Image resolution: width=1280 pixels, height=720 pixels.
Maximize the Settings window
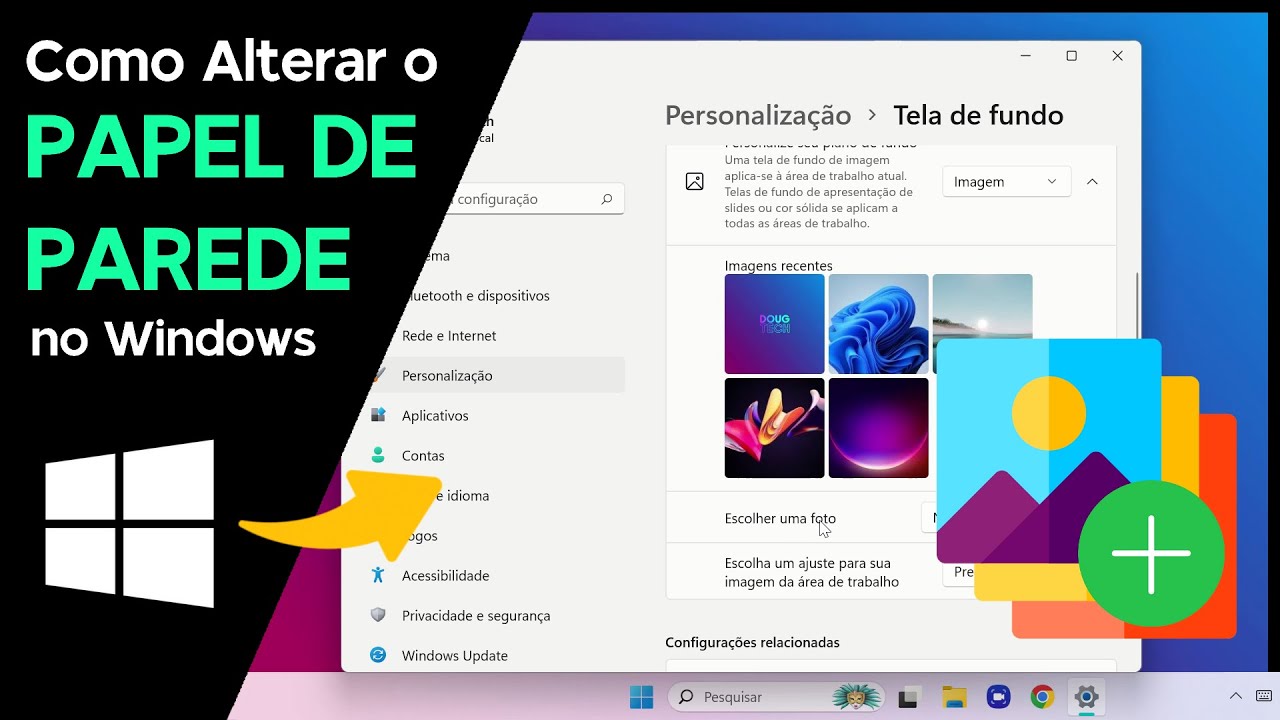click(1071, 56)
